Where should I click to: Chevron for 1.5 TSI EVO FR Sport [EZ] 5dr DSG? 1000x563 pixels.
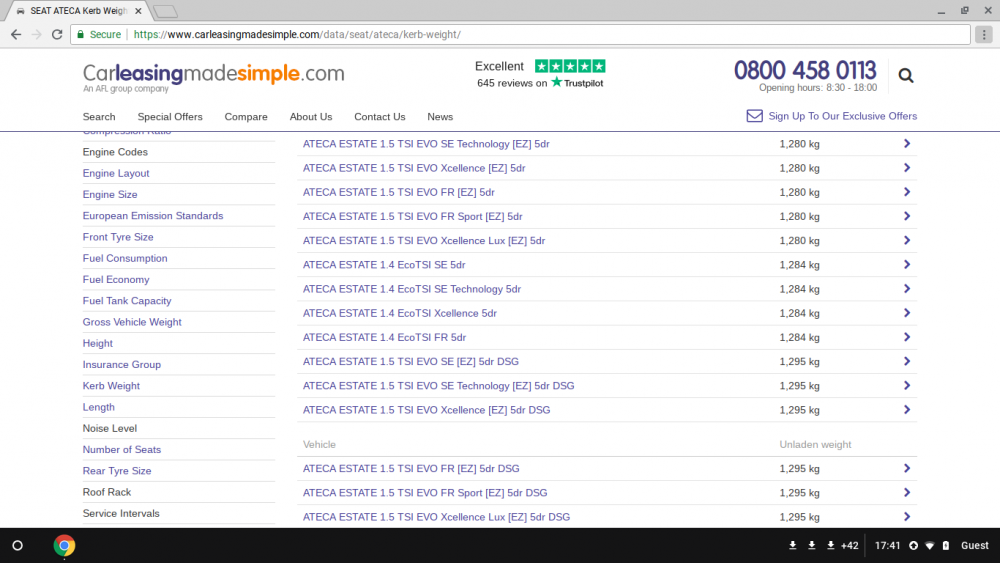click(906, 493)
